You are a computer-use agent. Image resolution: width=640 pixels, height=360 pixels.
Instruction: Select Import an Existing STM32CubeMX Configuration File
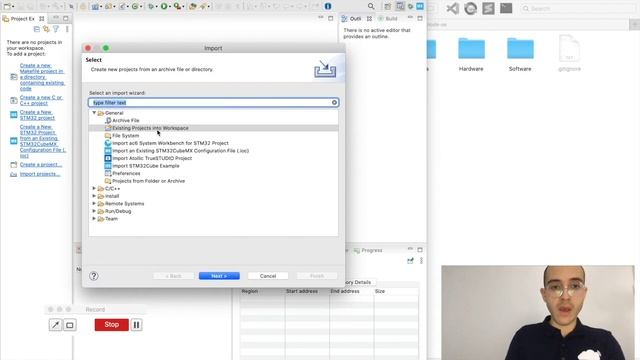click(x=180, y=151)
